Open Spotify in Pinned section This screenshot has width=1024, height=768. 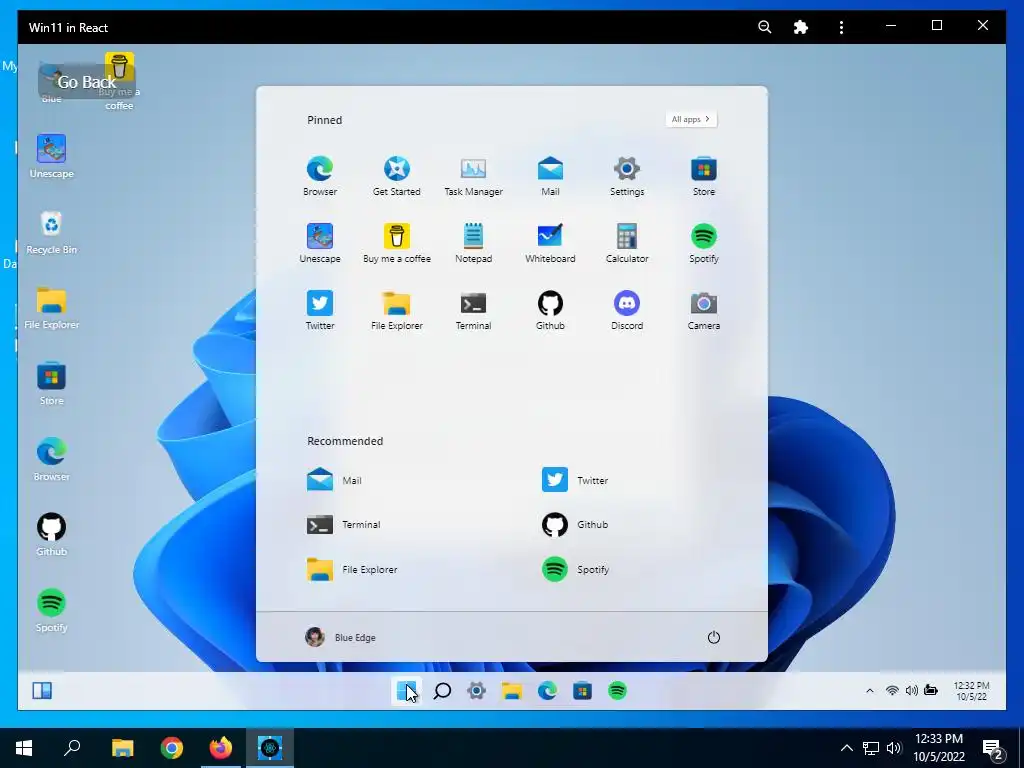click(x=703, y=242)
